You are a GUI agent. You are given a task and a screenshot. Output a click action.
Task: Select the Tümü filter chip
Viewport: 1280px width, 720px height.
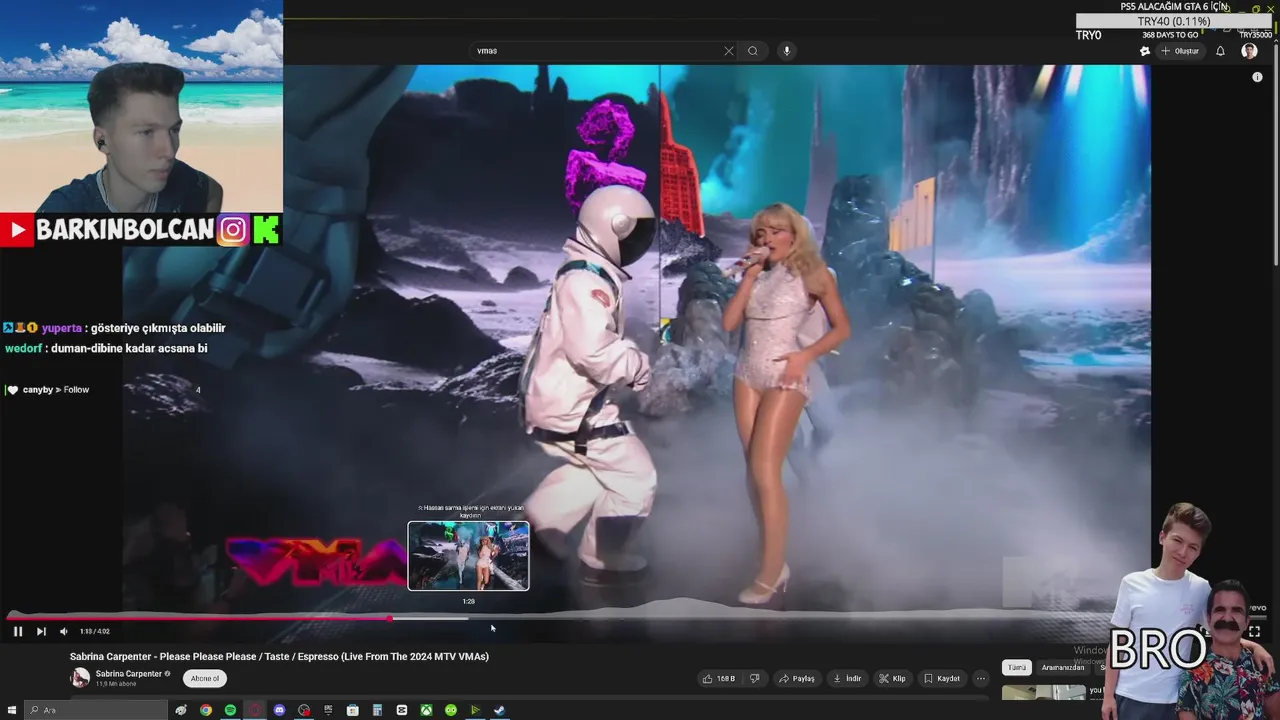click(1017, 667)
